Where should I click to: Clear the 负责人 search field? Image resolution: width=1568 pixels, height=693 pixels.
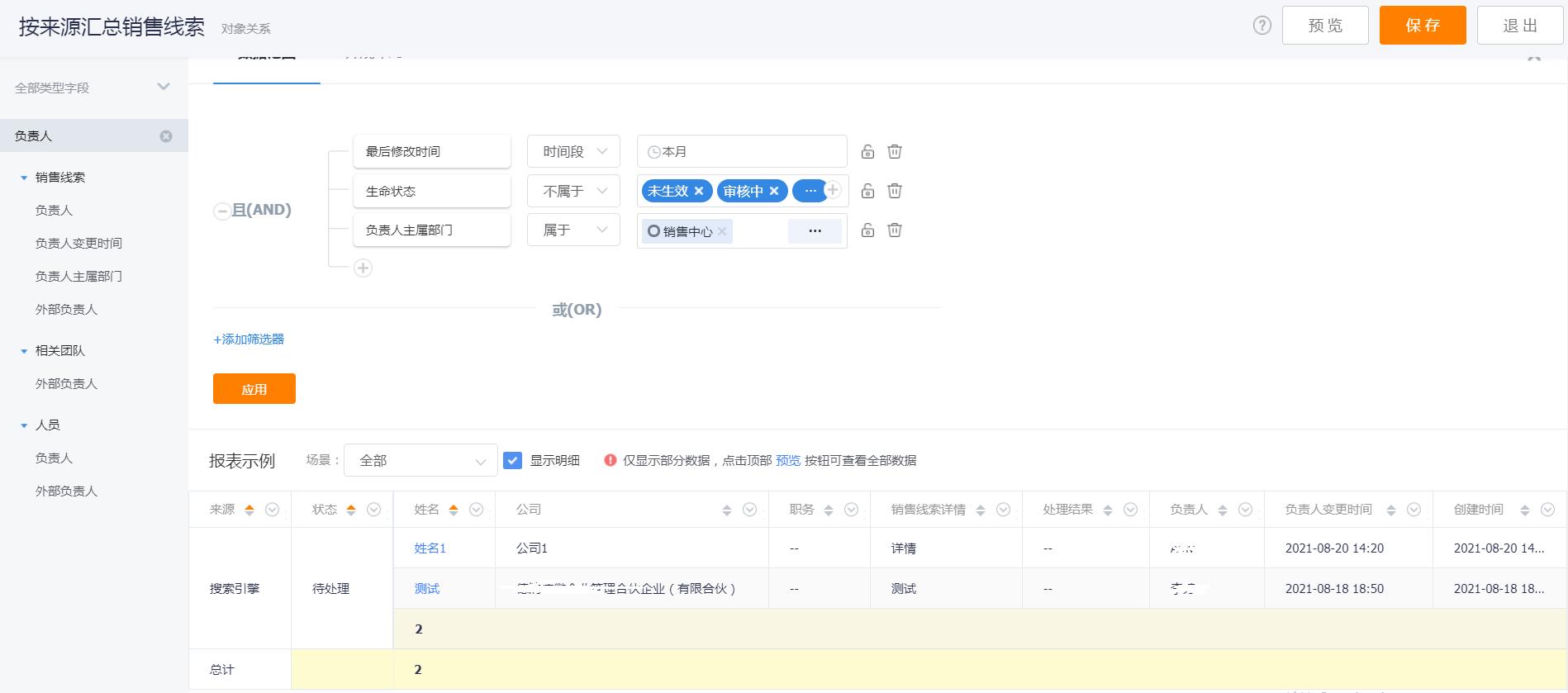[166, 136]
